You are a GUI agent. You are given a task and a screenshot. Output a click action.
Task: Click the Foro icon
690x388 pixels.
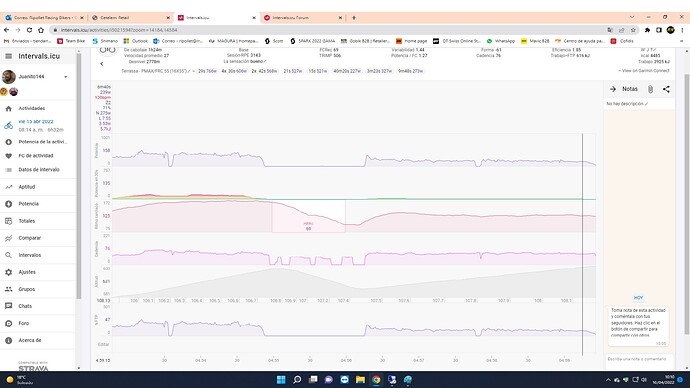(x=8, y=323)
